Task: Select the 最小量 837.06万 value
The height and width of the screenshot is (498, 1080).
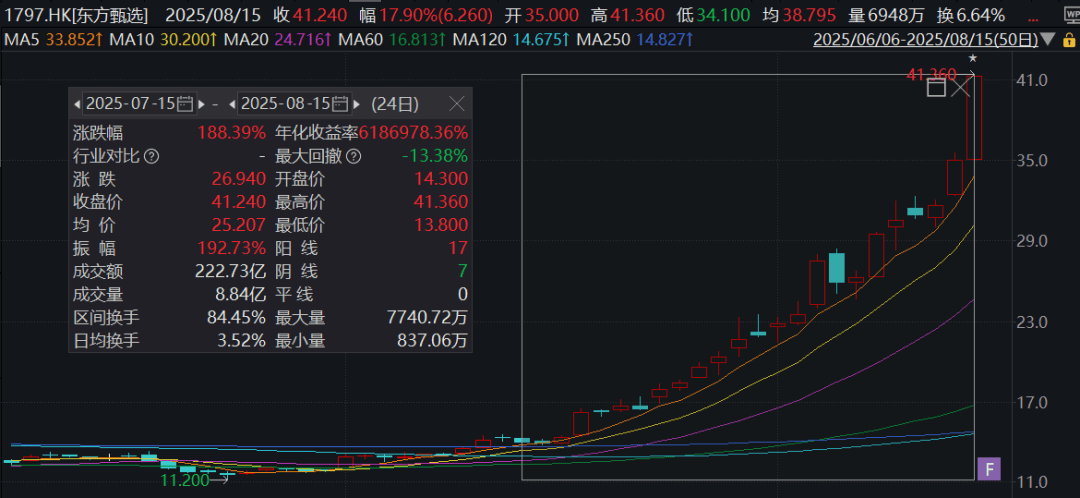Action: [x=432, y=340]
